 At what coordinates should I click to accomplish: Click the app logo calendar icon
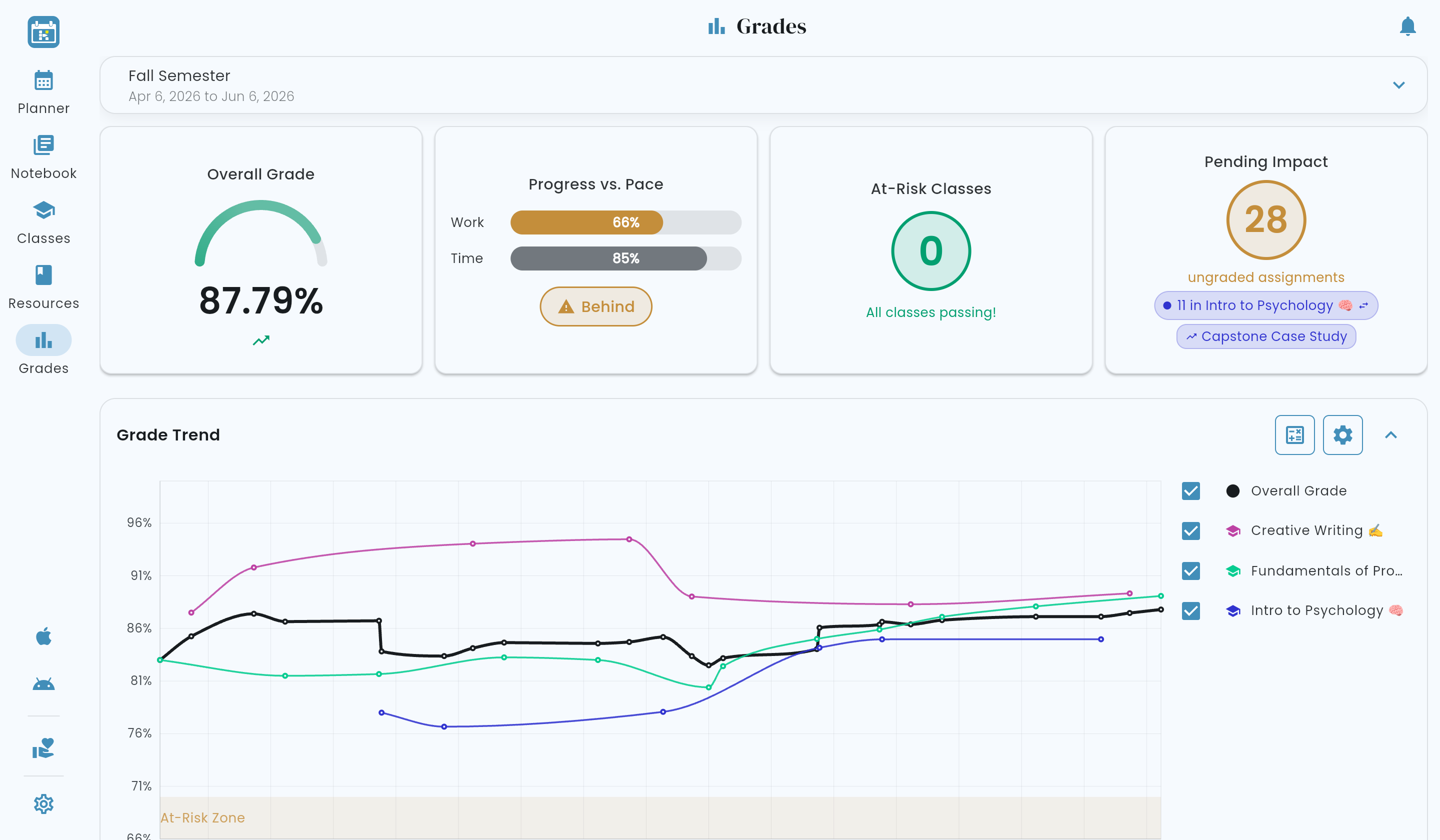tap(43, 32)
